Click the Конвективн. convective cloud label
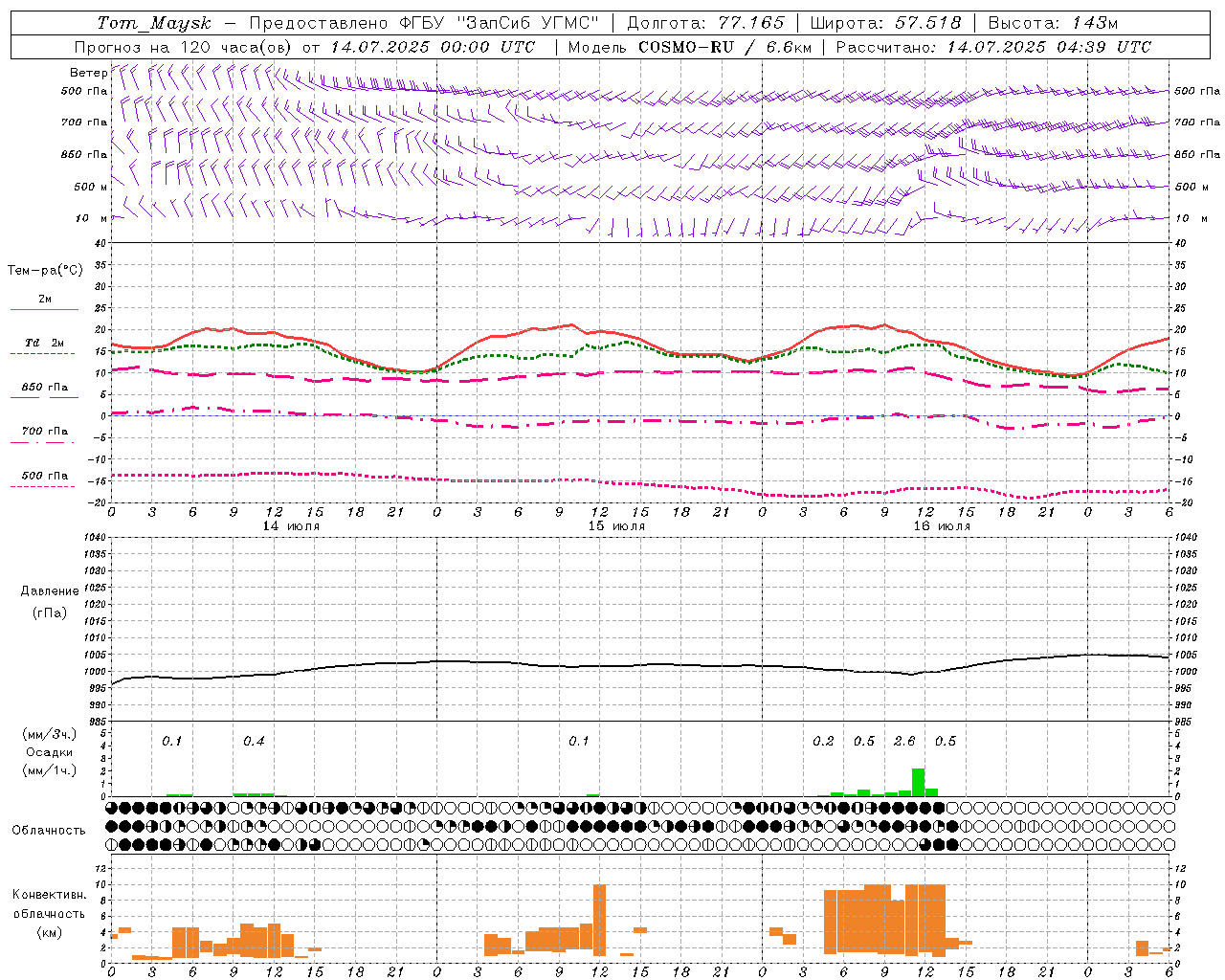Viewport: 1225px width, 980px height. [x=50, y=895]
